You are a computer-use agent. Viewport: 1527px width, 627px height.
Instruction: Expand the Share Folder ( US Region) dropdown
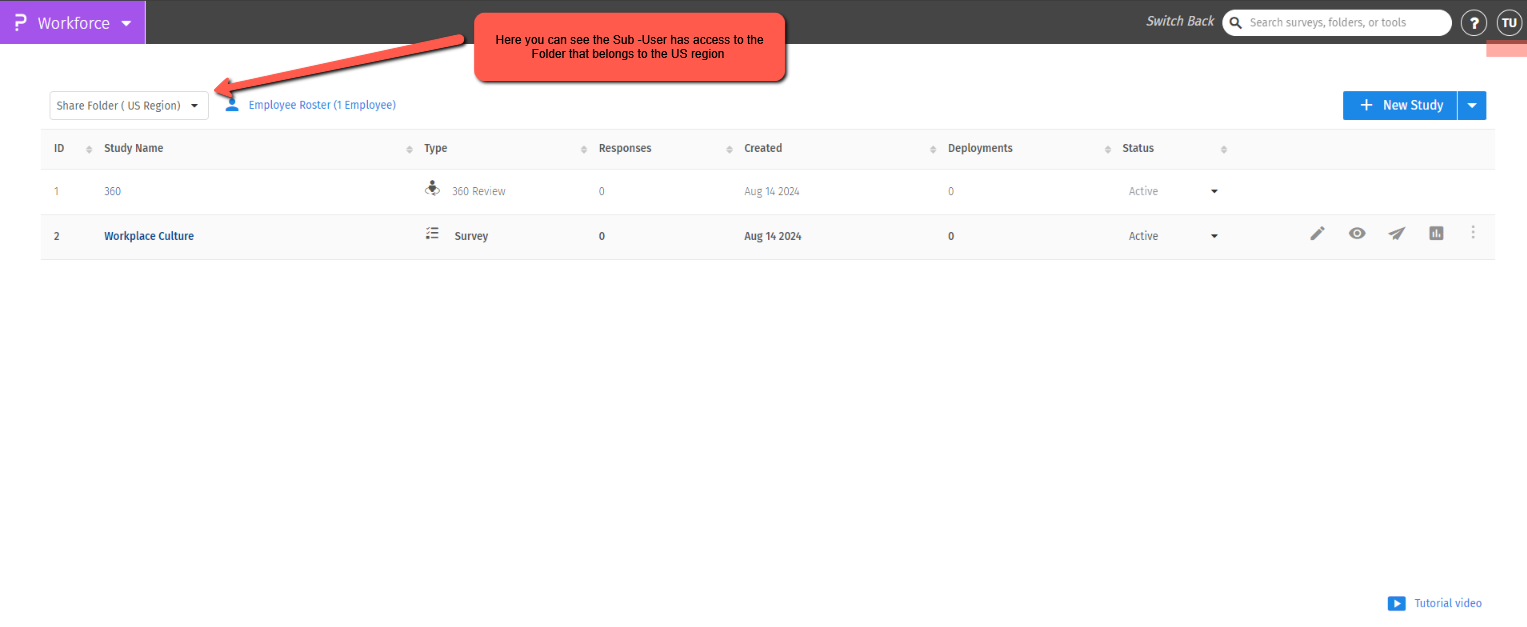tap(128, 104)
